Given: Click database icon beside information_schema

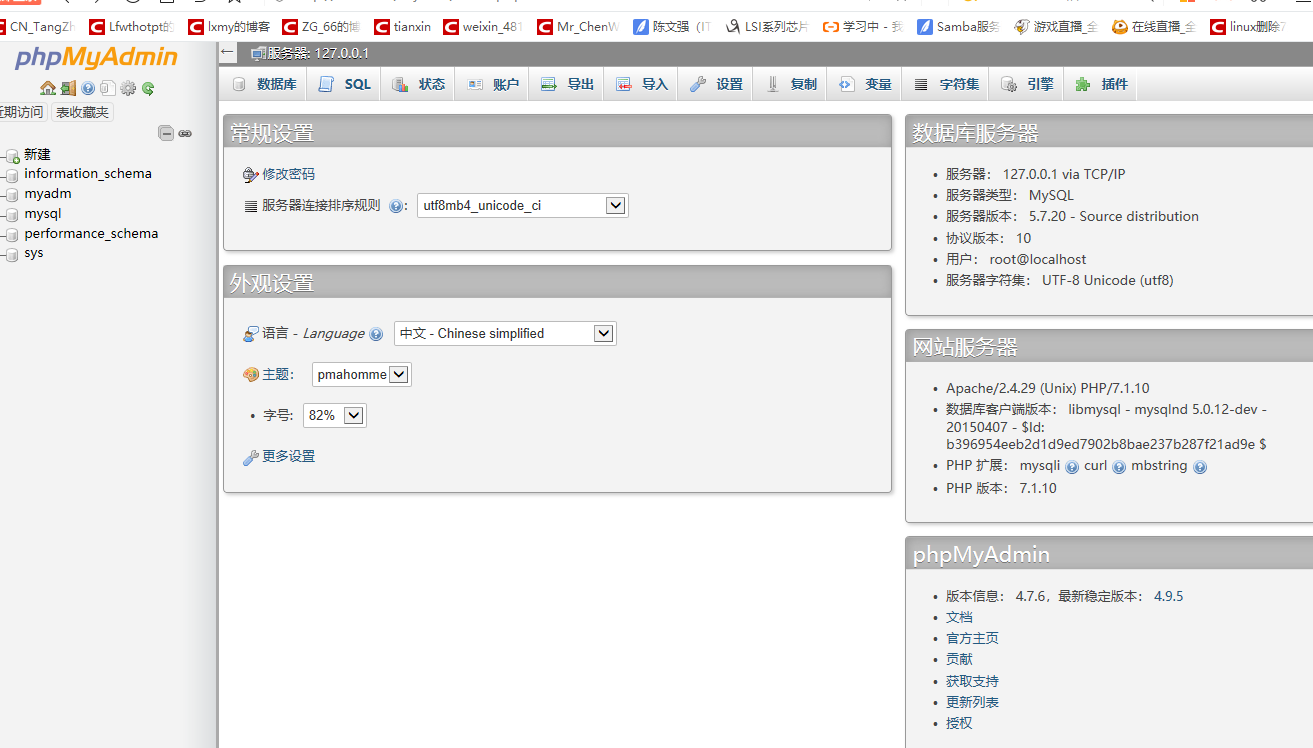Looking at the screenshot, I should click(13, 175).
